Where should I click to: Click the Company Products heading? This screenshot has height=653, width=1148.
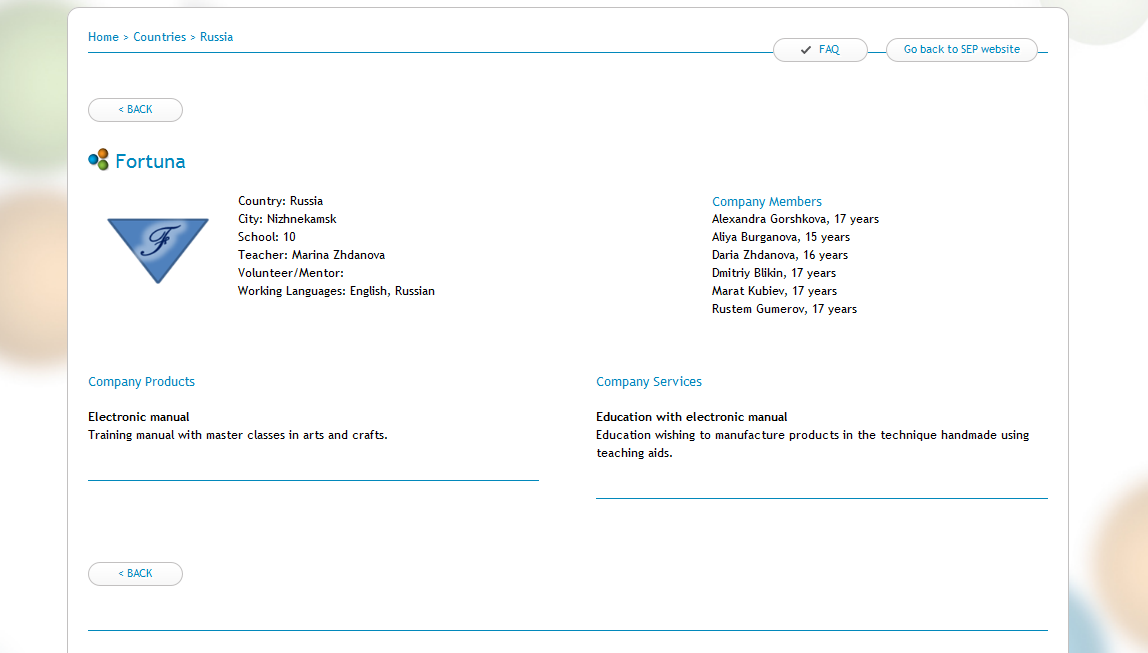pyautogui.click(x=141, y=382)
